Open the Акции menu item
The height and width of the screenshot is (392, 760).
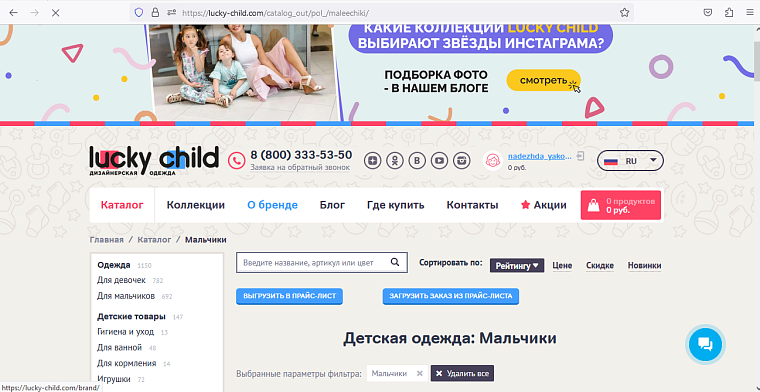click(543, 205)
